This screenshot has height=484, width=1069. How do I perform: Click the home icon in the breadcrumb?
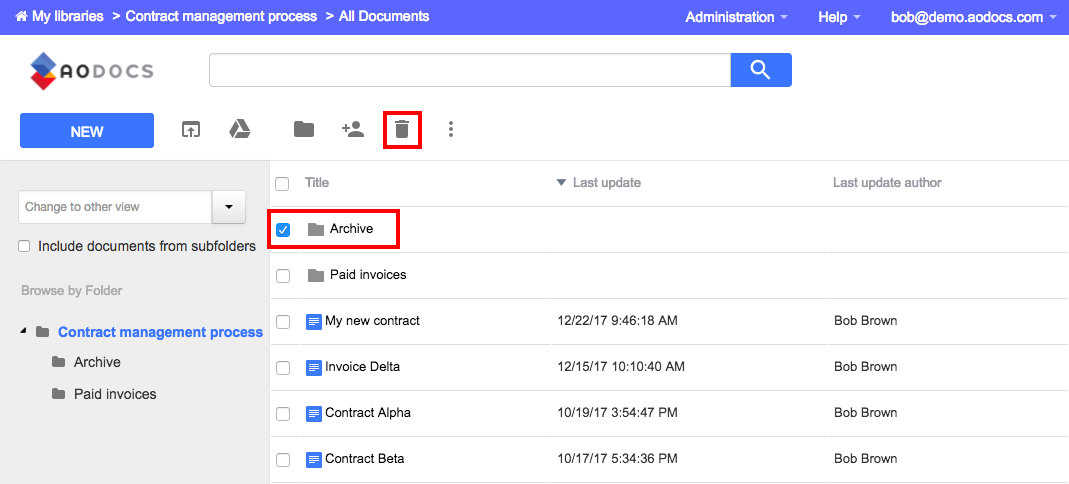tap(21, 16)
